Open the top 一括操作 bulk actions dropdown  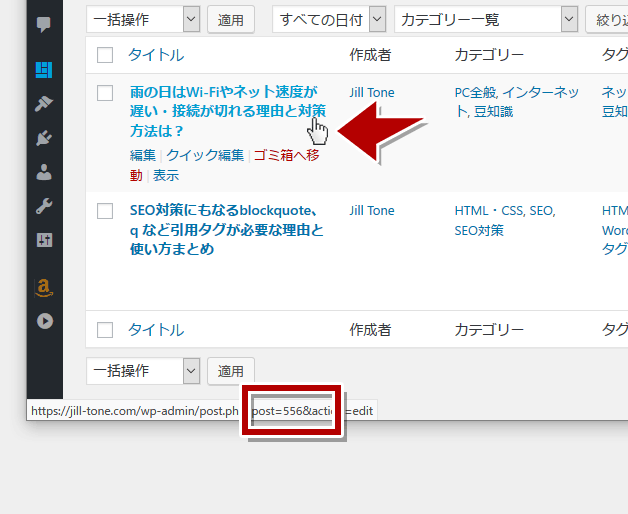click(143, 19)
